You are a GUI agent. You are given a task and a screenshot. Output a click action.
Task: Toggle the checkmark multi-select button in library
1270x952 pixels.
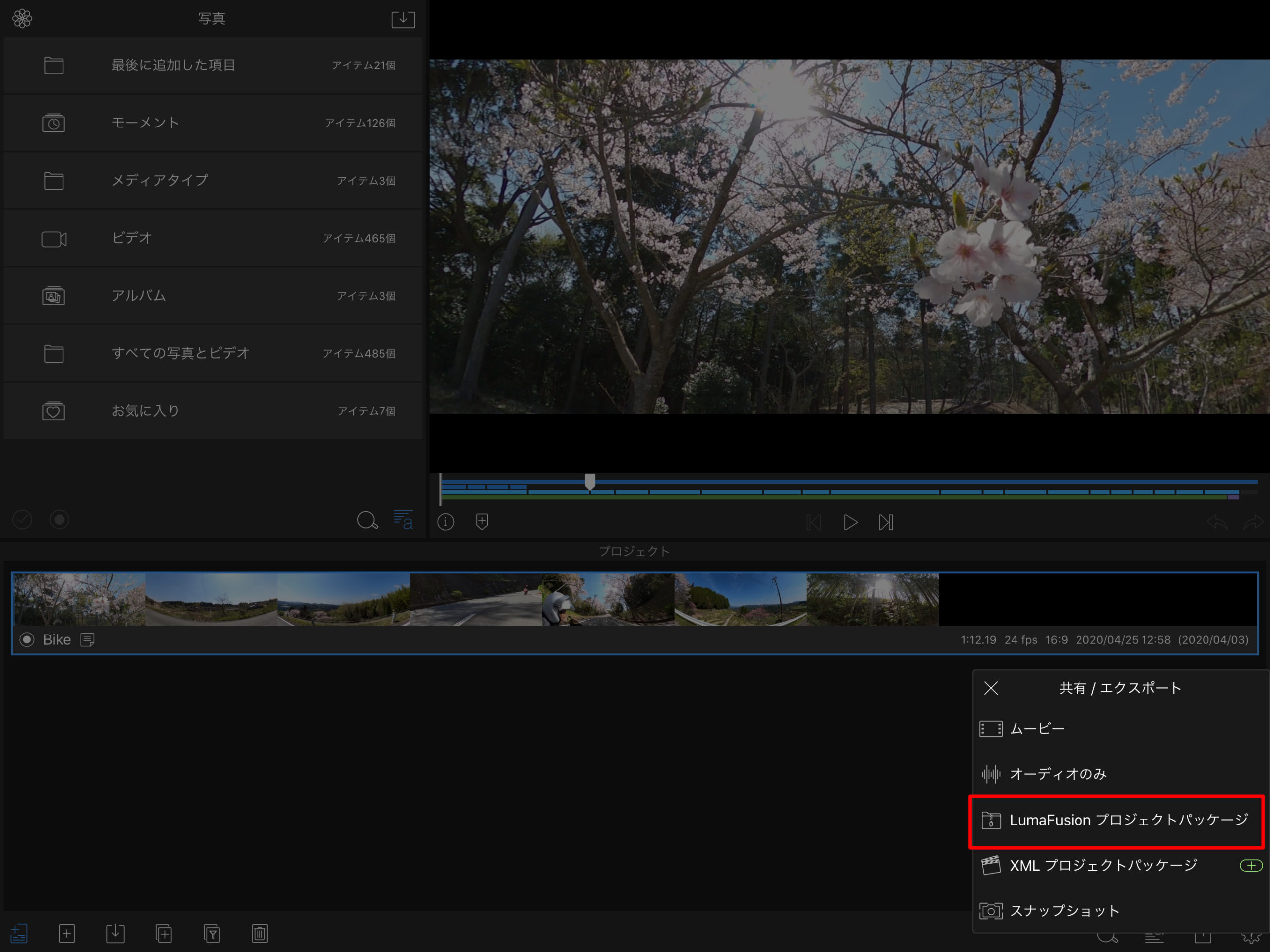coord(22,520)
